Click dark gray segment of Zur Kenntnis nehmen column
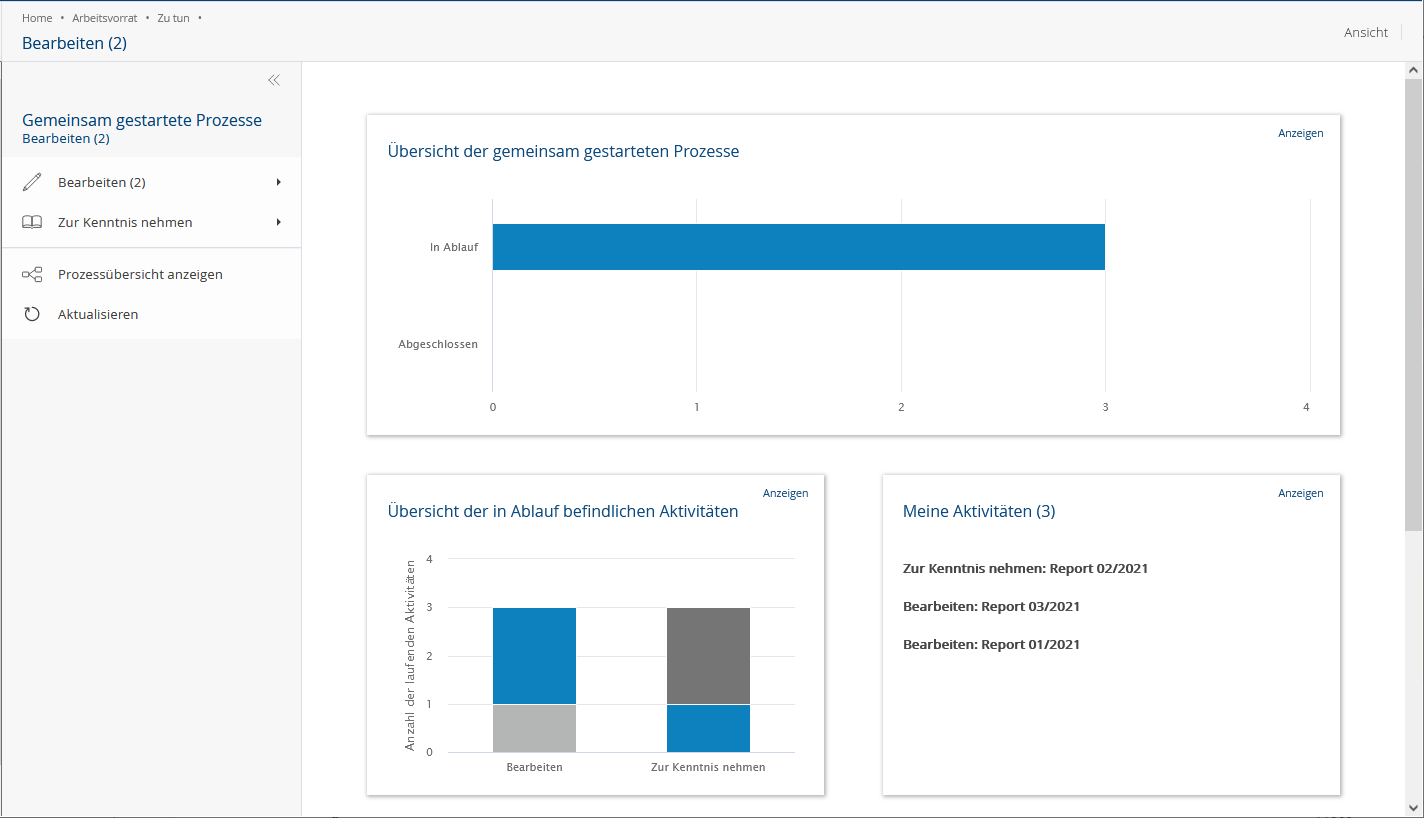The image size is (1424, 818). pos(708,656)
